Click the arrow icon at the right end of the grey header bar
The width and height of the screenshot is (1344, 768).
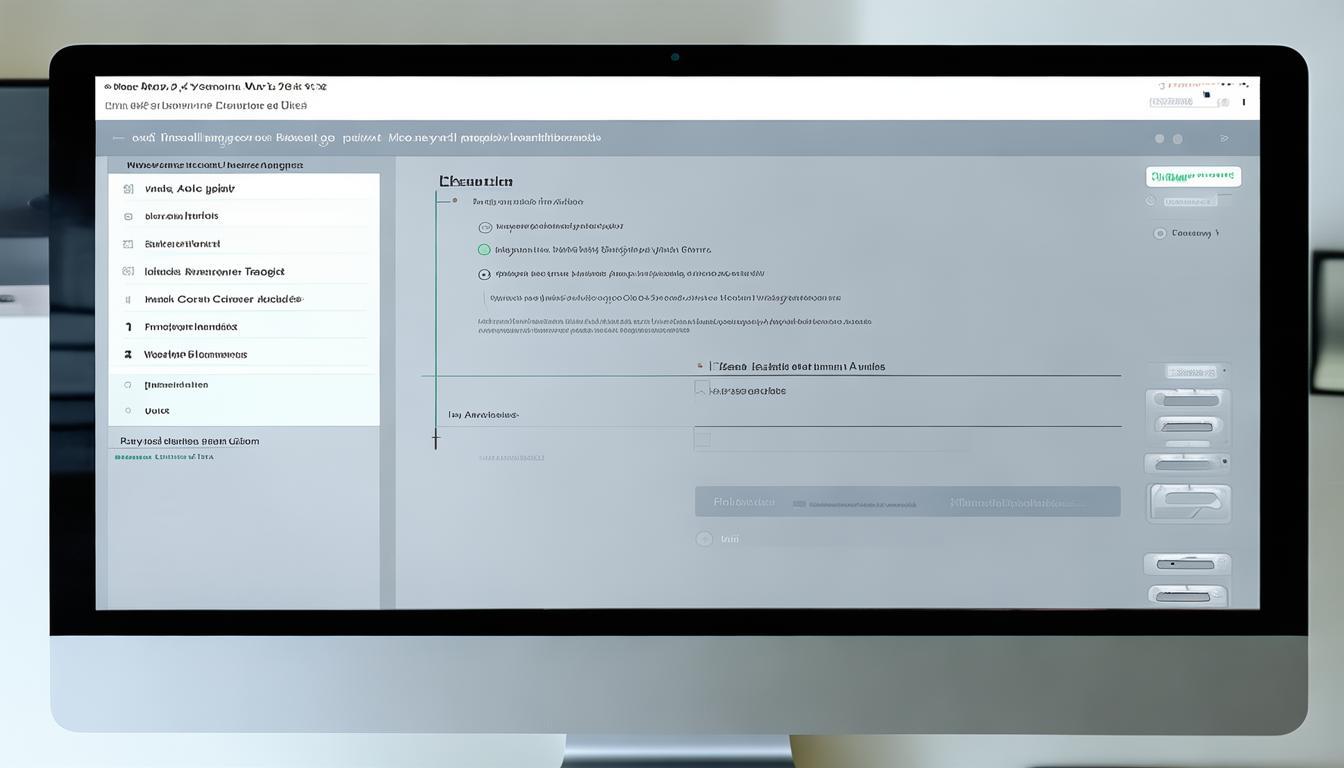click(1225, 139)
